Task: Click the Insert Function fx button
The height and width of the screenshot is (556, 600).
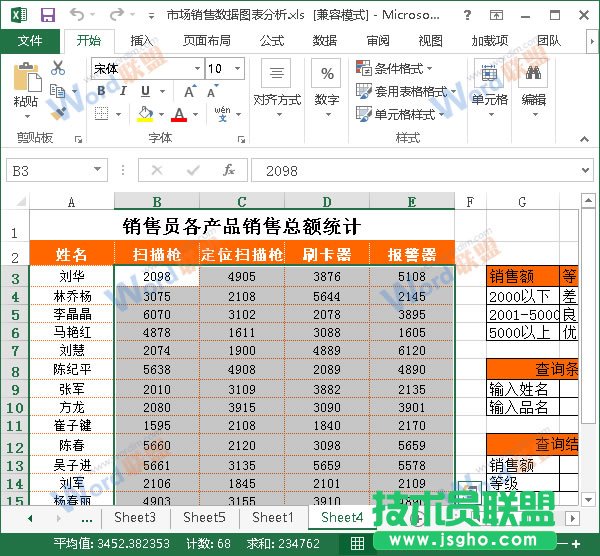Action: pyautogui.click(x=228, y=170)
